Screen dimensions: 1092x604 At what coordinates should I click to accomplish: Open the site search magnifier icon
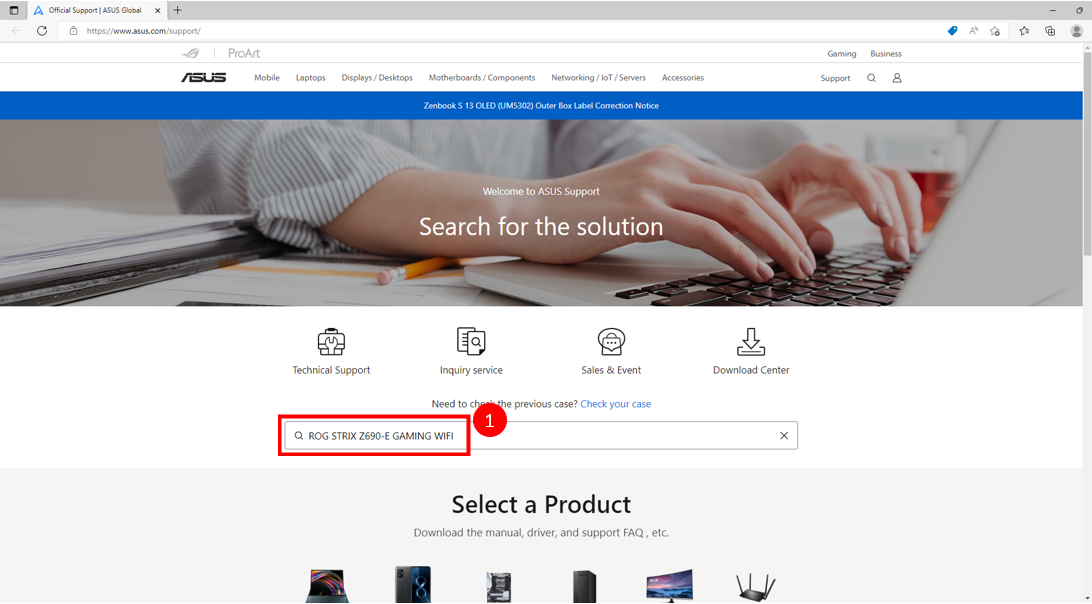(x=871, y=78)
